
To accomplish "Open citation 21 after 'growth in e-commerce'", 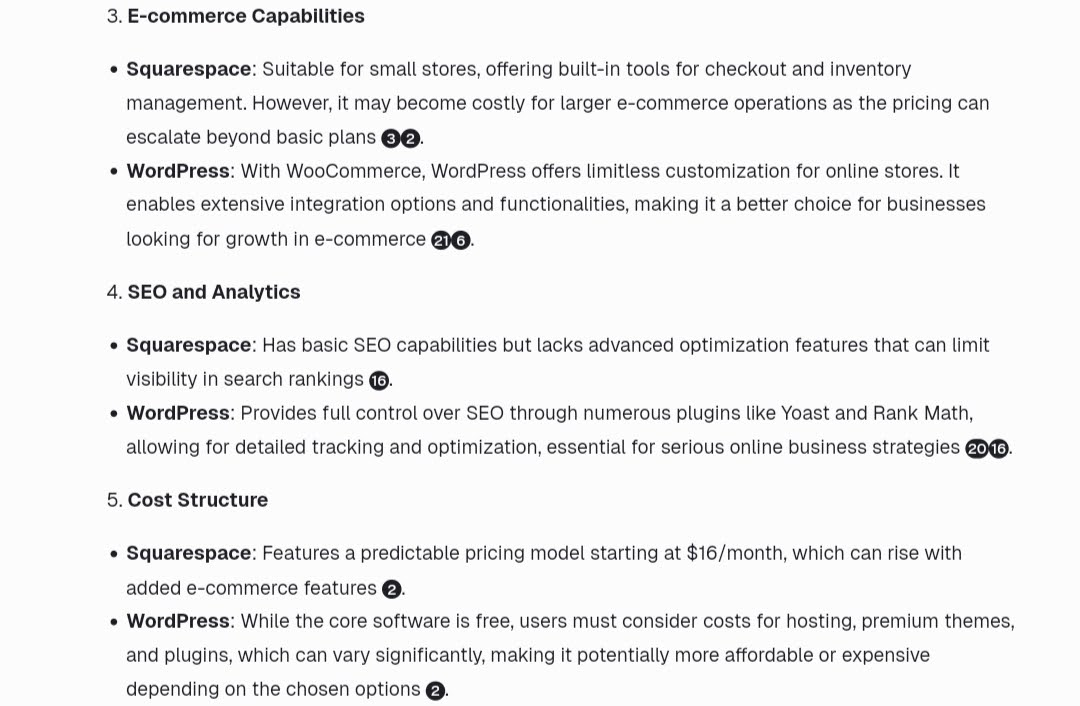I will tap(441, 240).
